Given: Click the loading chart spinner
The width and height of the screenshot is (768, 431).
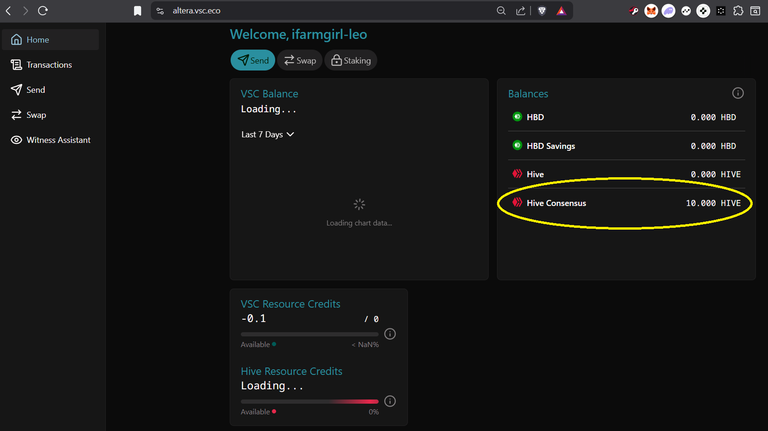Looking at the screenshot, I should (359, 204).
